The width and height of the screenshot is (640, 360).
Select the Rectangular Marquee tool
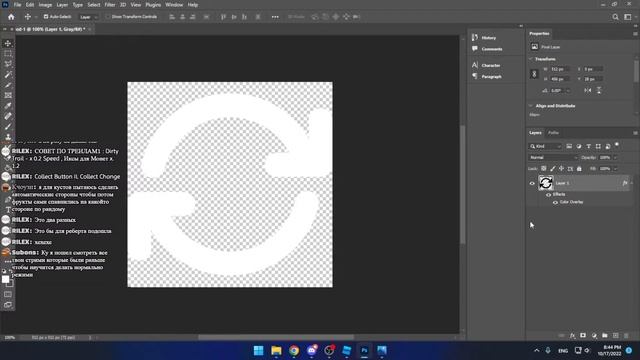click(x=8, y=54)
